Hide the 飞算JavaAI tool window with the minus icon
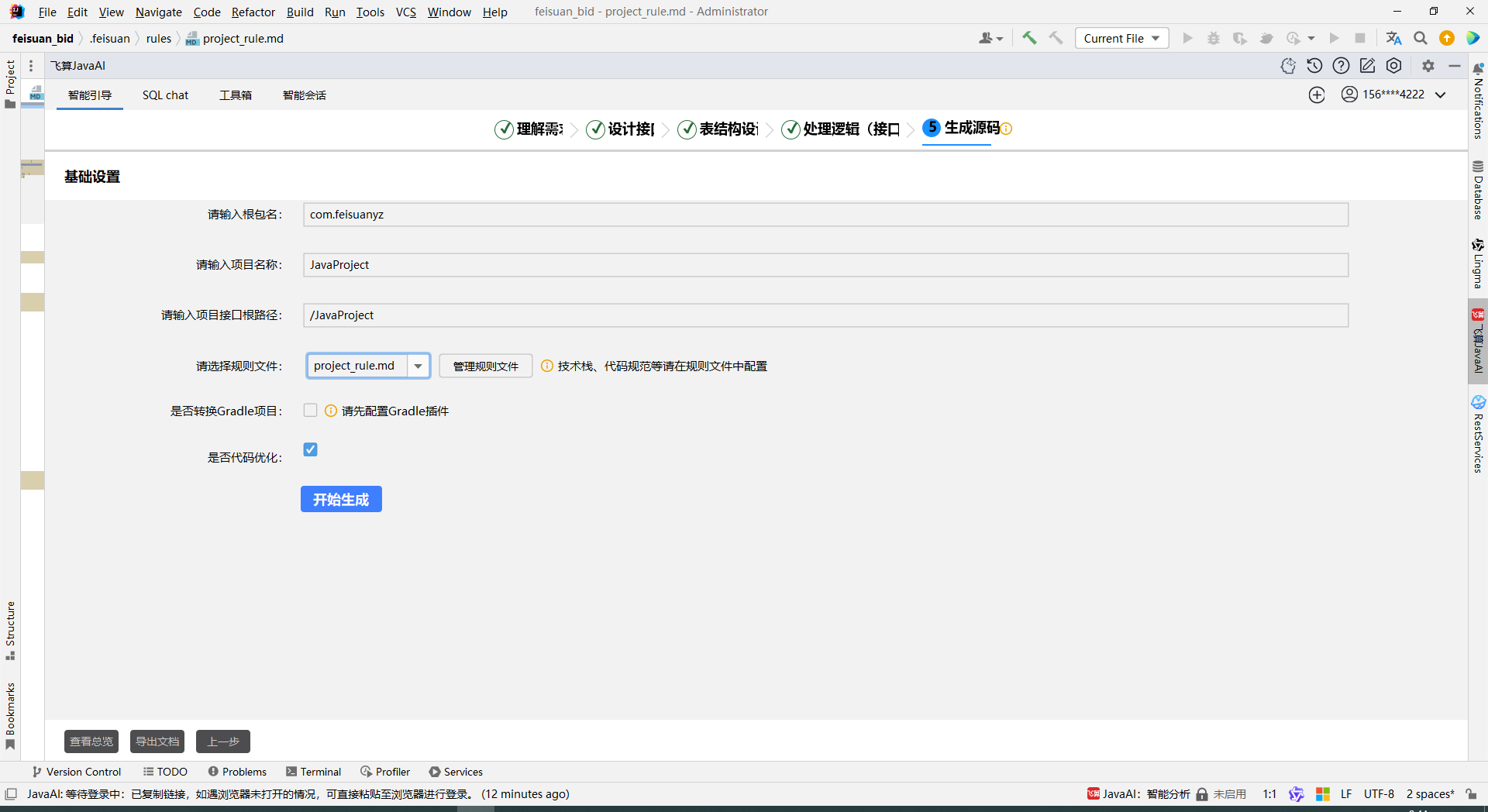 click(x=1455, y=66)
